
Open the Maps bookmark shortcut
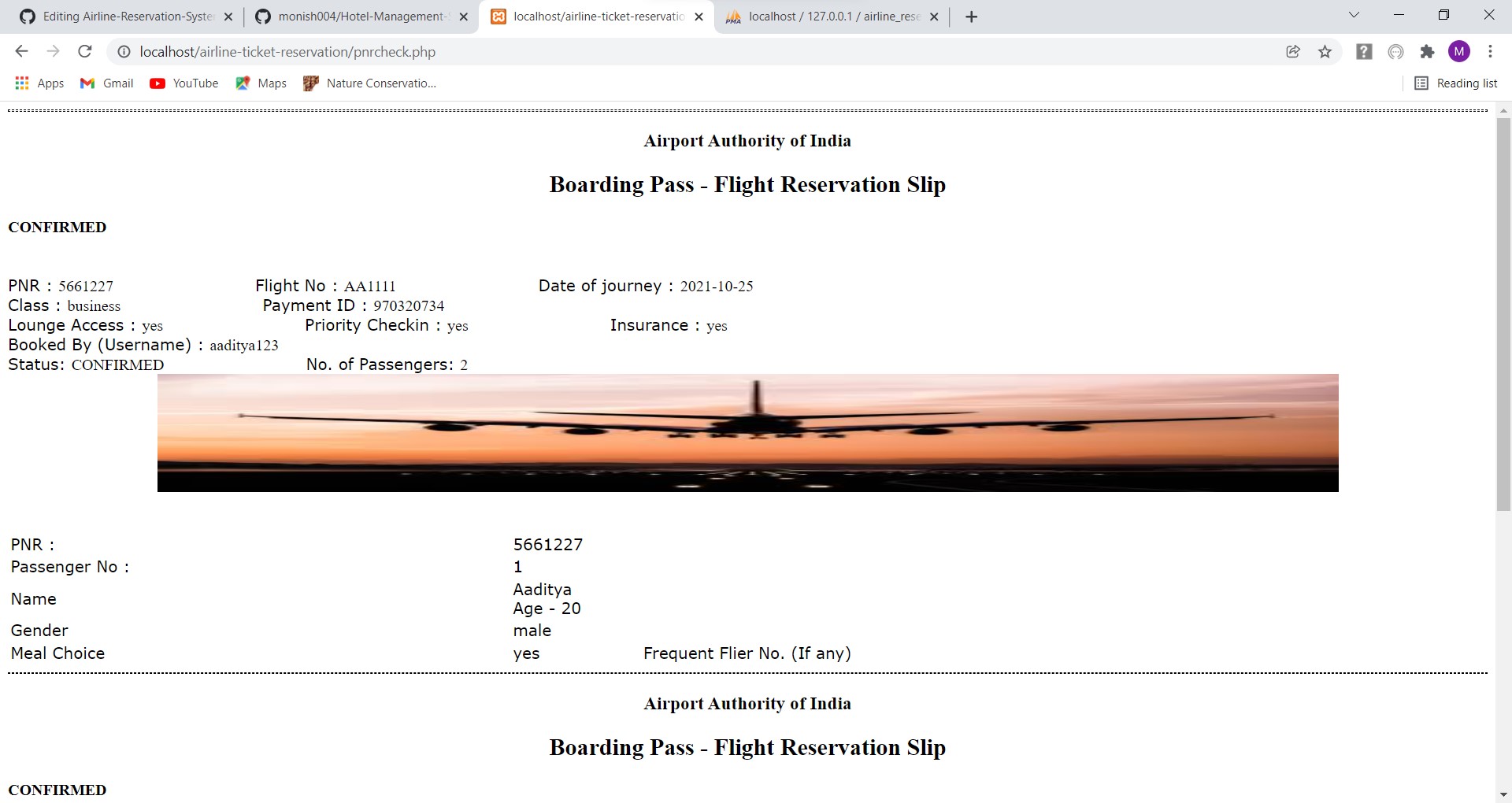click(x=261, y=83)
